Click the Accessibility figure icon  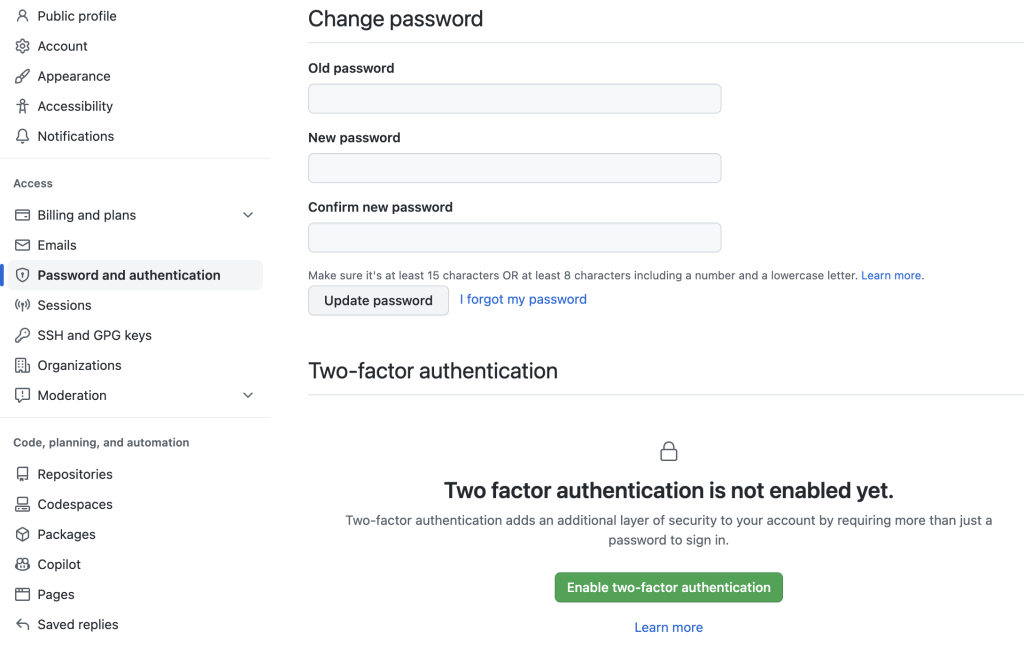tap(22, 106)
